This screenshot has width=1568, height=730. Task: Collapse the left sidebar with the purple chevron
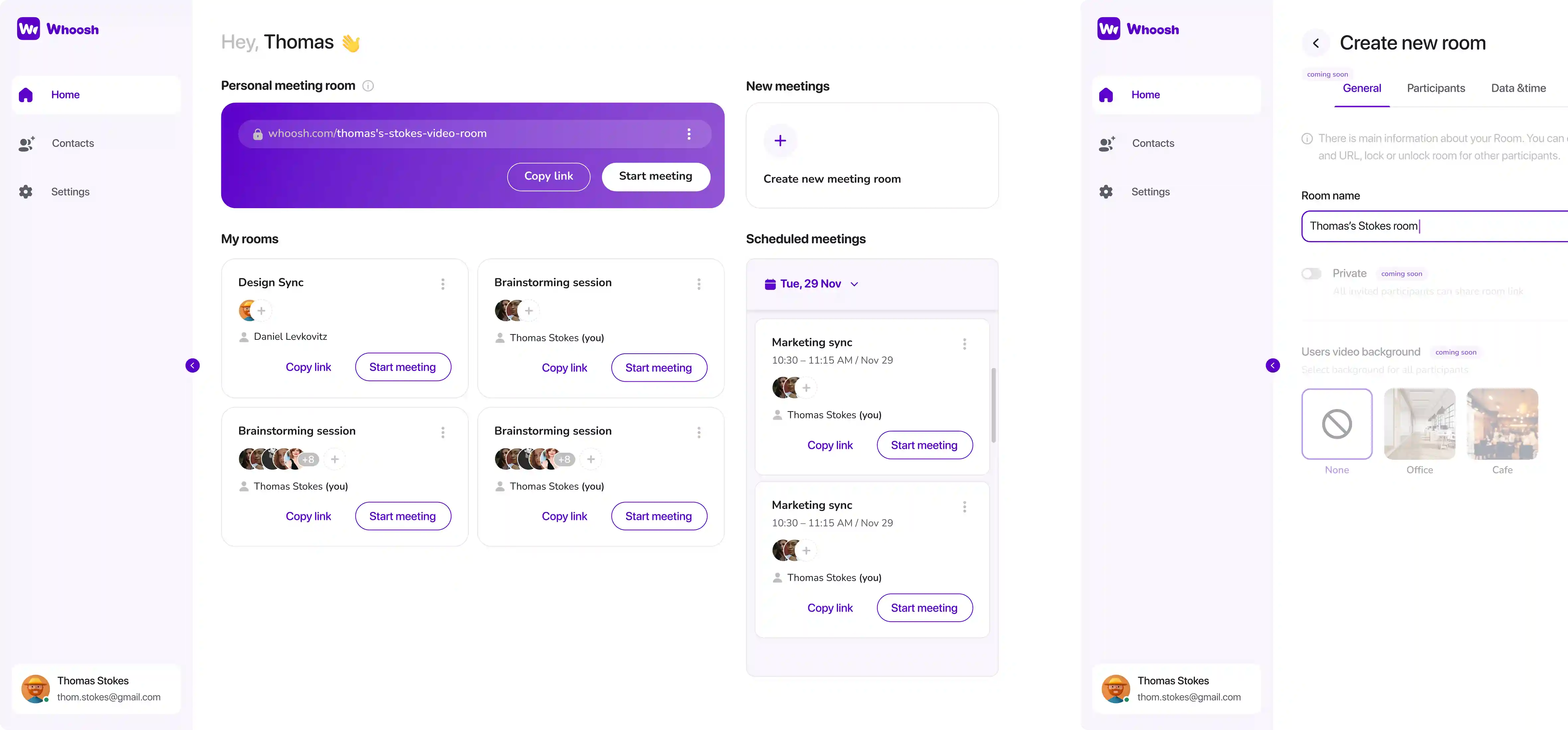[x=192, y=366]
